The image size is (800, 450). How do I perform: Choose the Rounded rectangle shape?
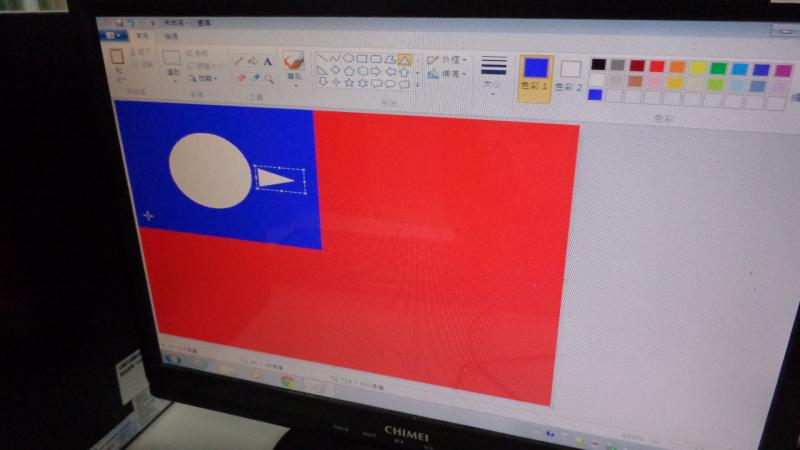coord(376,60)
